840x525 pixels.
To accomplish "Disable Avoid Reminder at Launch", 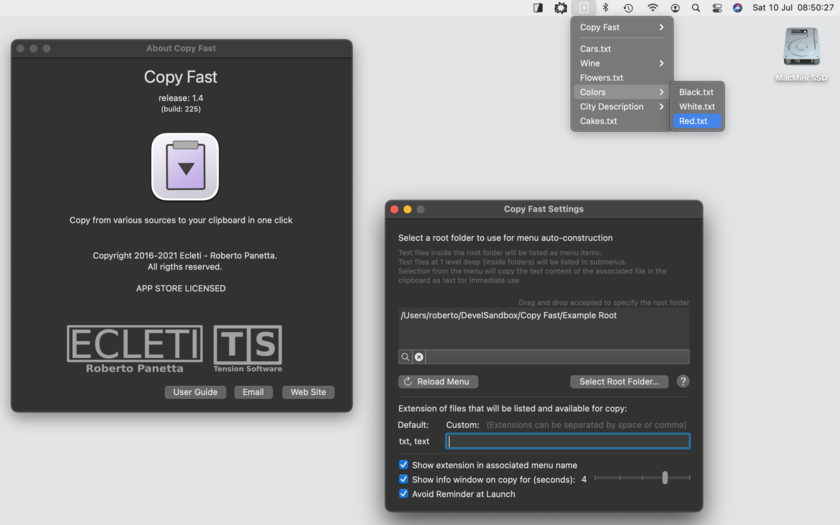I will click(404, 494).
